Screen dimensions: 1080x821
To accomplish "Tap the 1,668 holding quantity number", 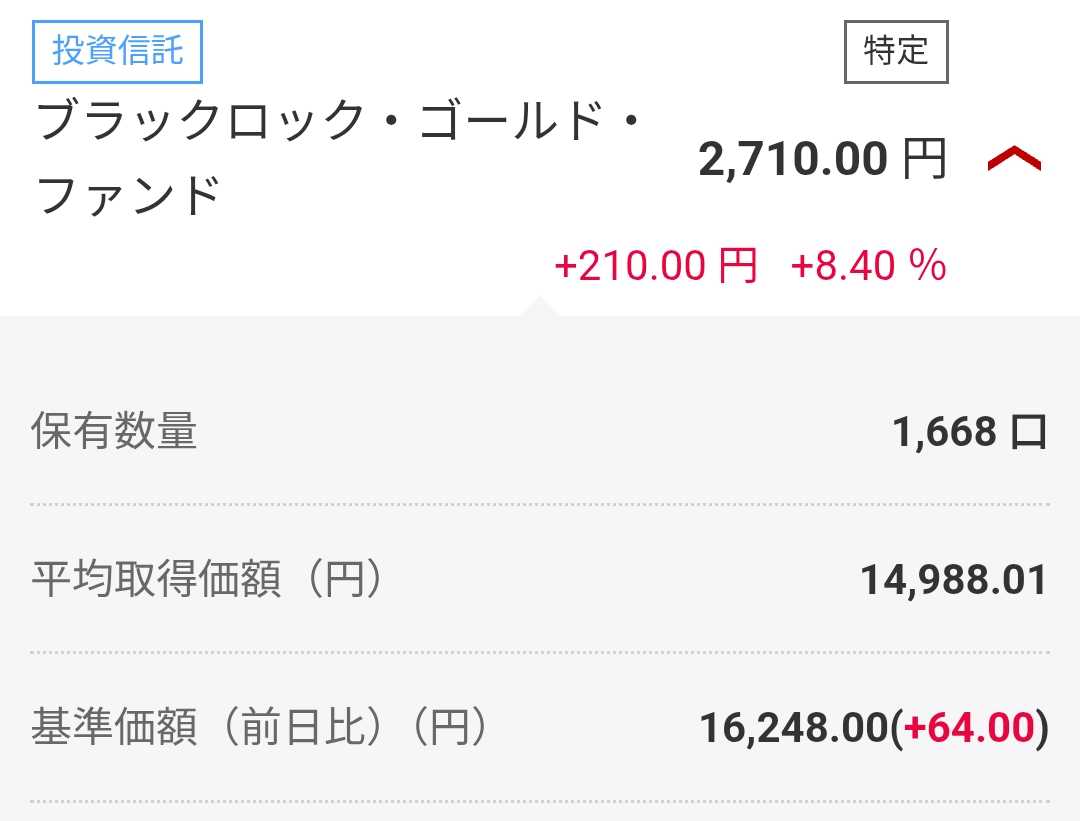I will click(944, 432).
